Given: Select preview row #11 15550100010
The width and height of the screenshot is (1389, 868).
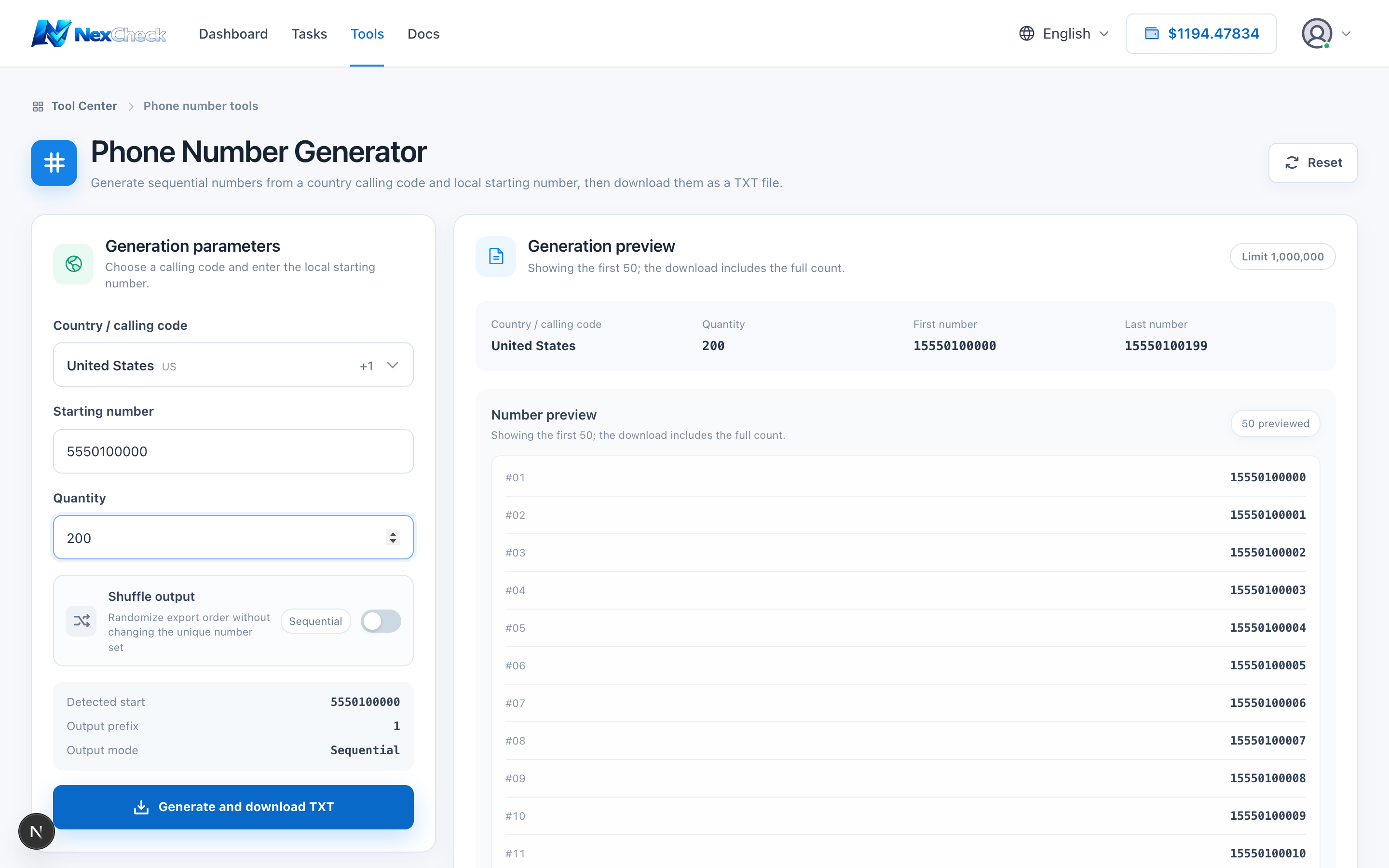Looking at the screenshot, I should tap(905, 853).
